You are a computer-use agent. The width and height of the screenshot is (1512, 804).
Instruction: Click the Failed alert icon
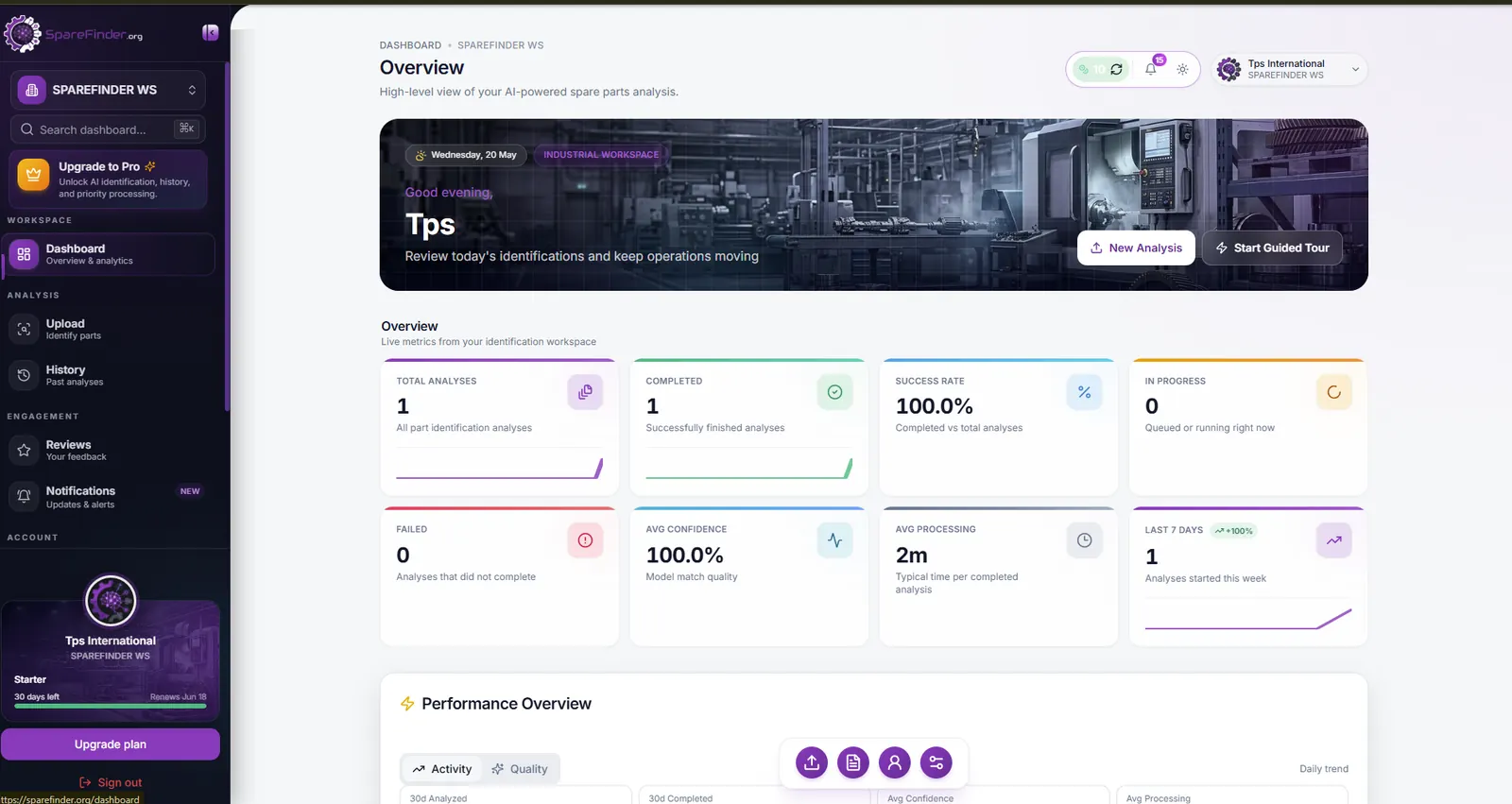tap(585, 540)
